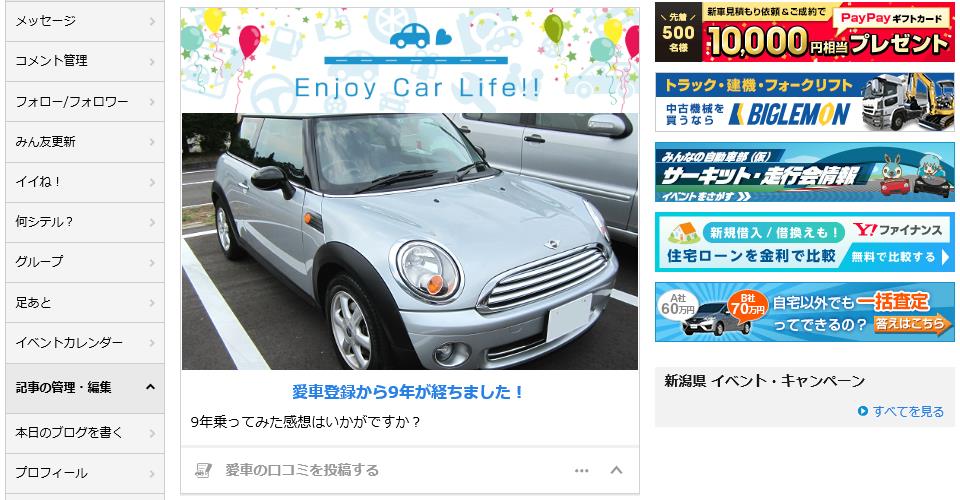Go to コメント管理

[85, 61]
